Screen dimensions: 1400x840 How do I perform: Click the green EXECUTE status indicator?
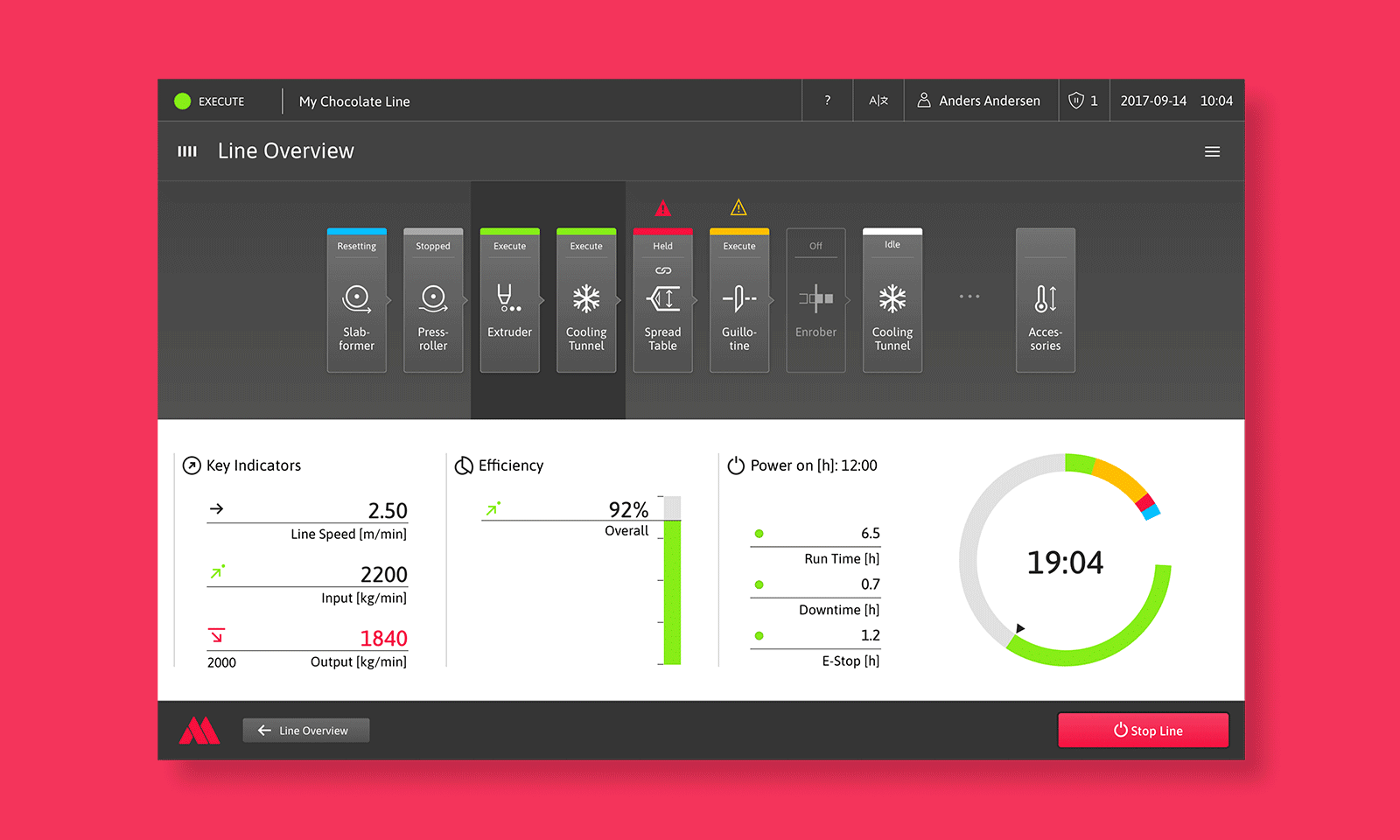coord(183,101)
